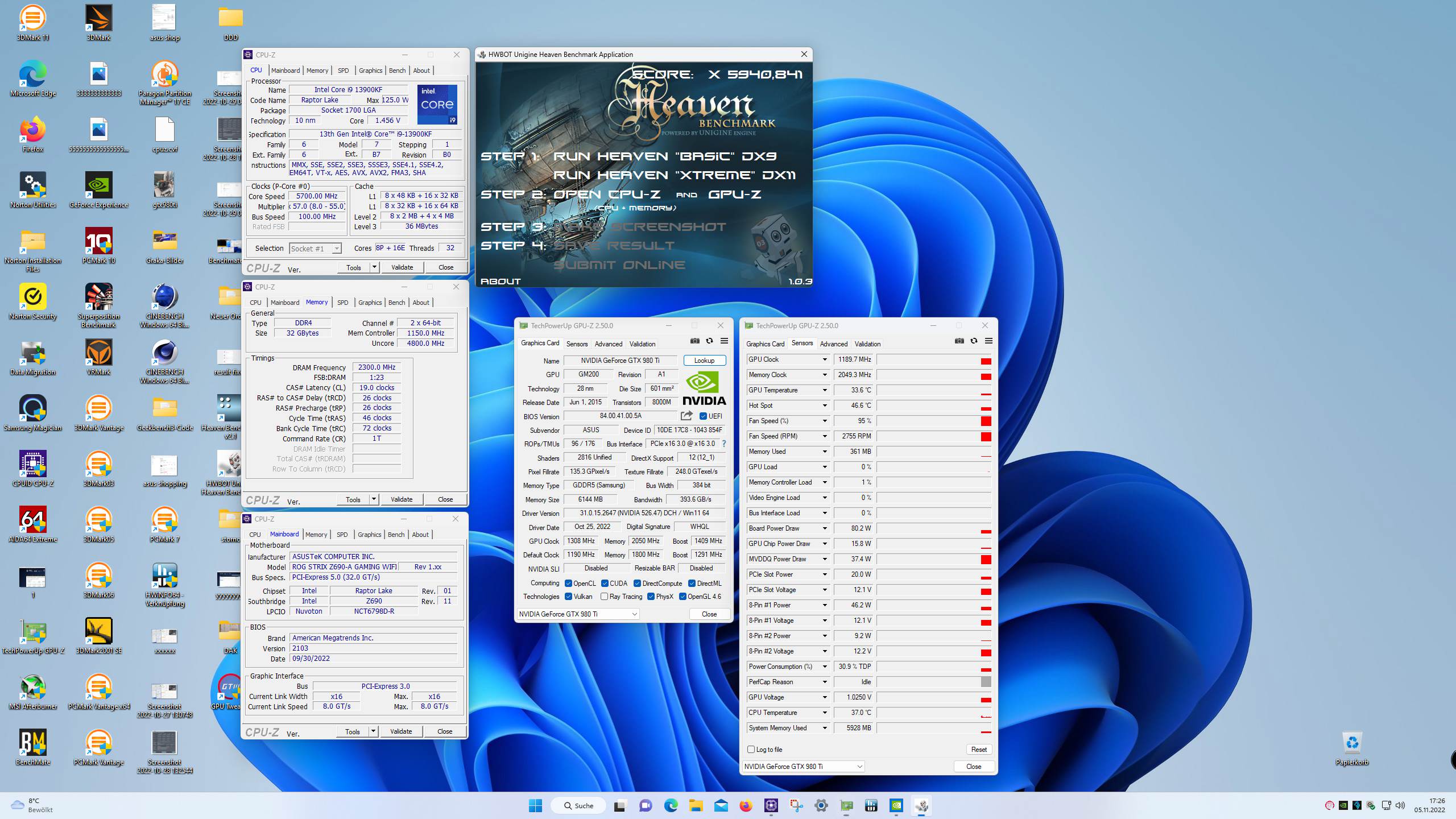Open the BenchMate desktop icon
The image size is (1456, 819).
(x=32, y=747)
